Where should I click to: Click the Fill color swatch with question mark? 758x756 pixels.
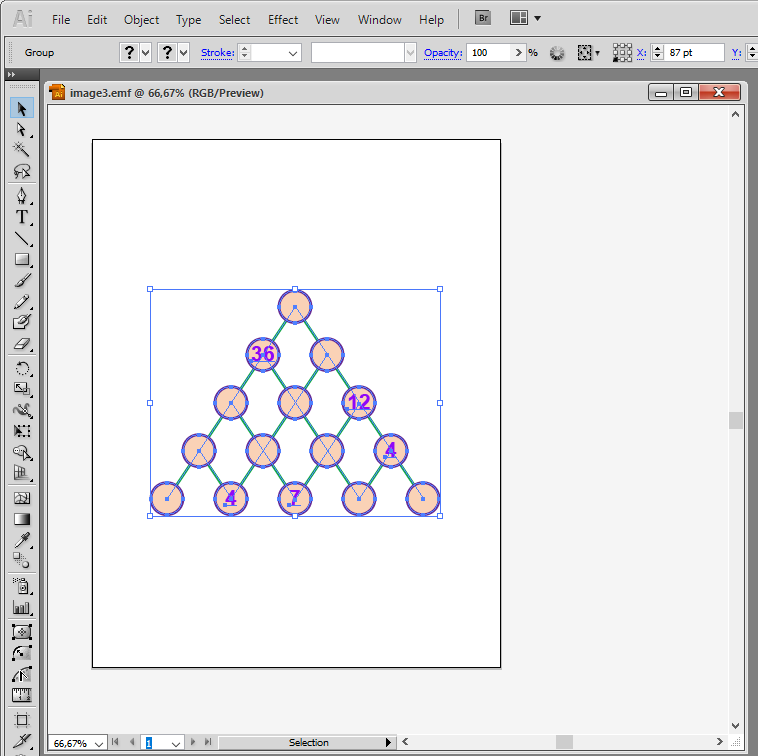130,53
